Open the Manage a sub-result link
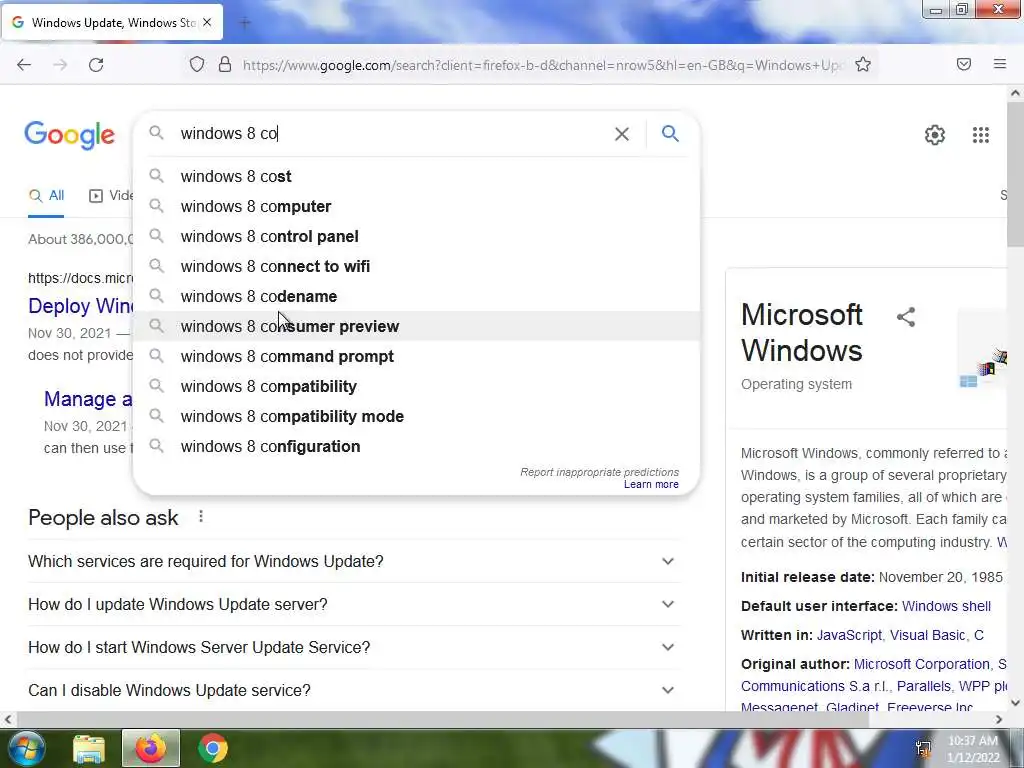Screen dimensions: 1024x768 88,399
